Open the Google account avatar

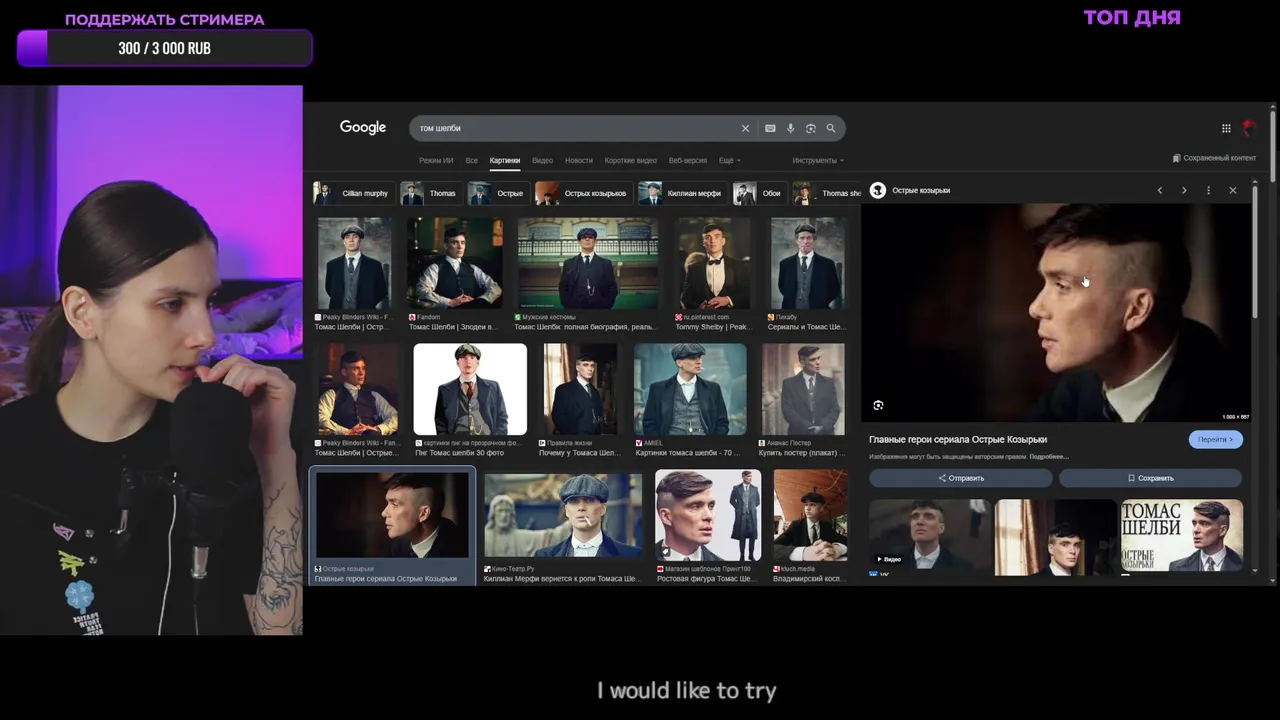pyautogui.click(x=1248, y=128)
